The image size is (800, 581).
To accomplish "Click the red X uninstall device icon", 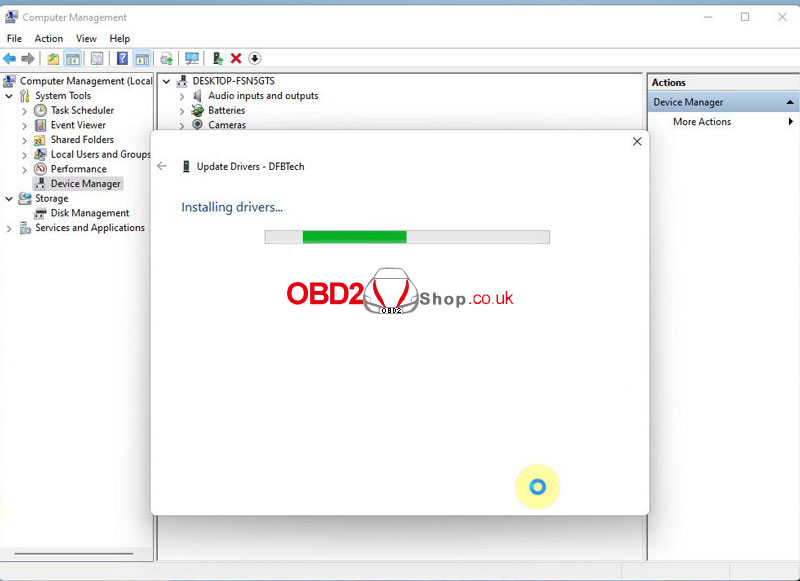I will tap(236, 59).
